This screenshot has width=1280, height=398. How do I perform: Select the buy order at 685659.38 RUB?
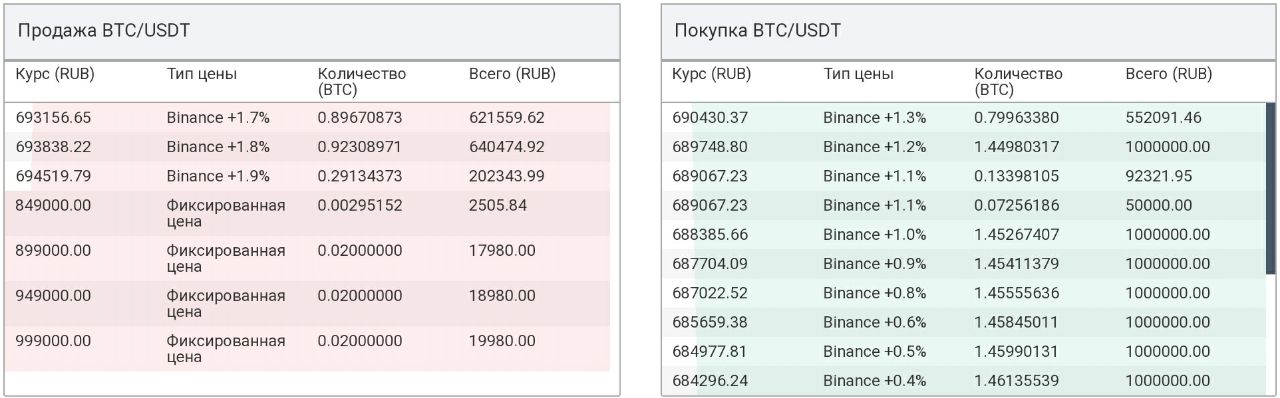(x=963, y=322)
